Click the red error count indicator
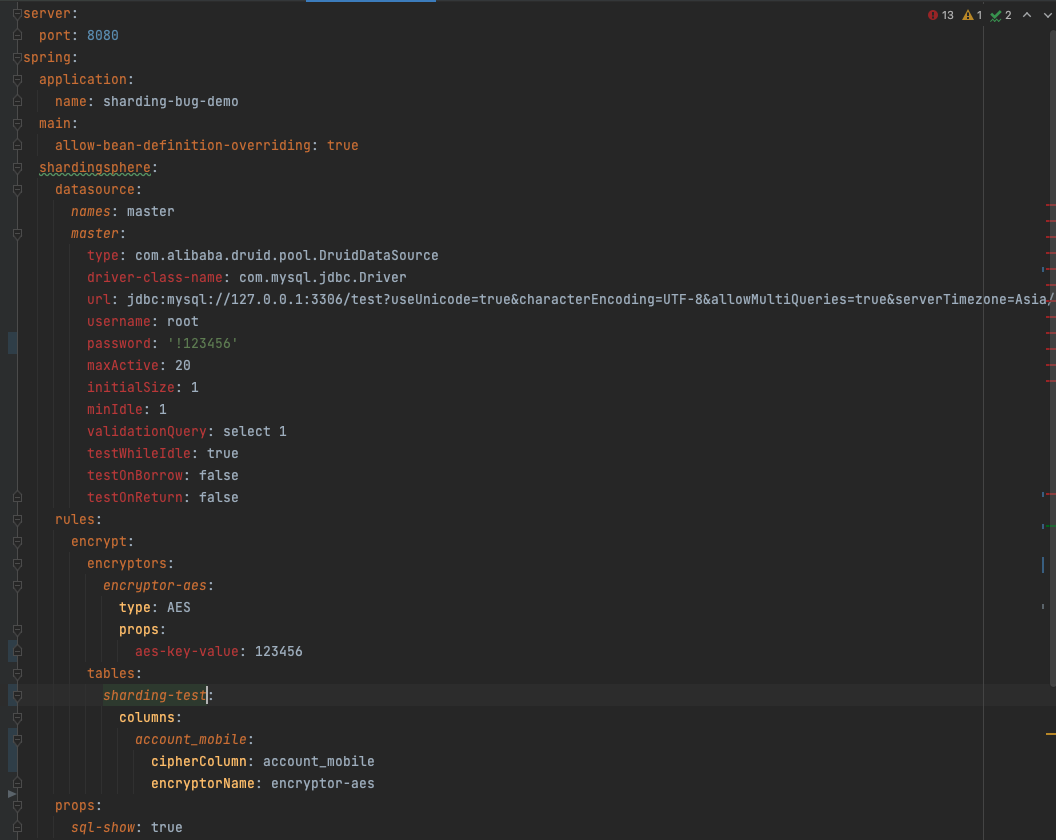 940,15
